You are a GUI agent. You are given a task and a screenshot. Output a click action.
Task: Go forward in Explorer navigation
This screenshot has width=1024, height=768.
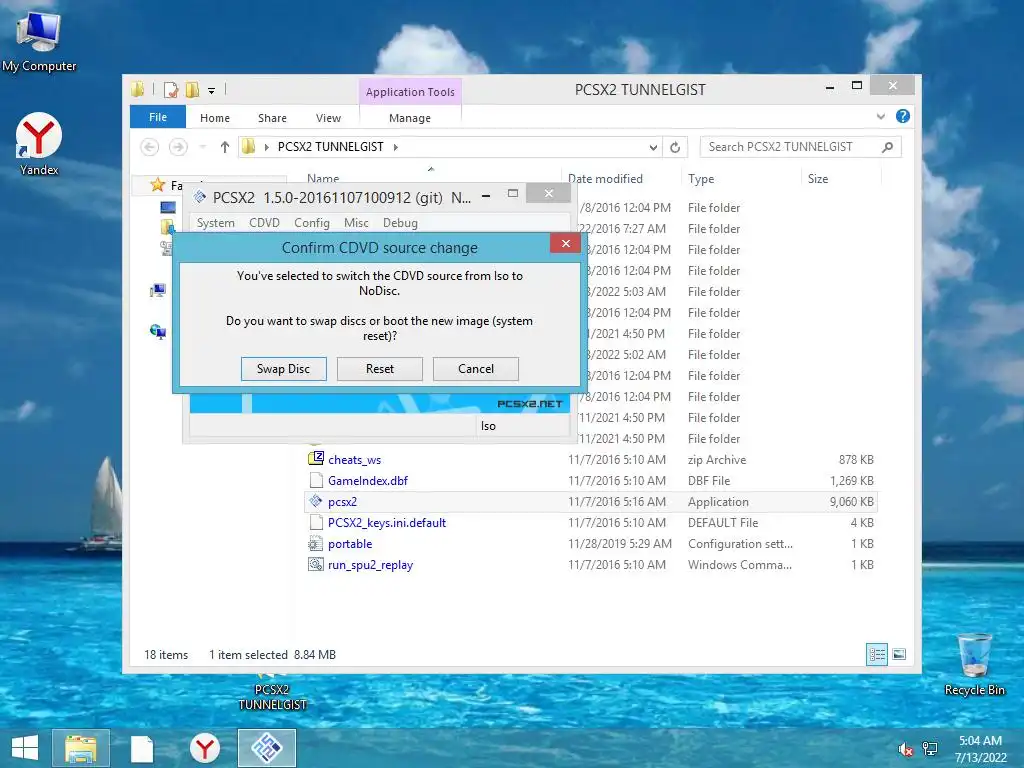(x=178, y=147)
